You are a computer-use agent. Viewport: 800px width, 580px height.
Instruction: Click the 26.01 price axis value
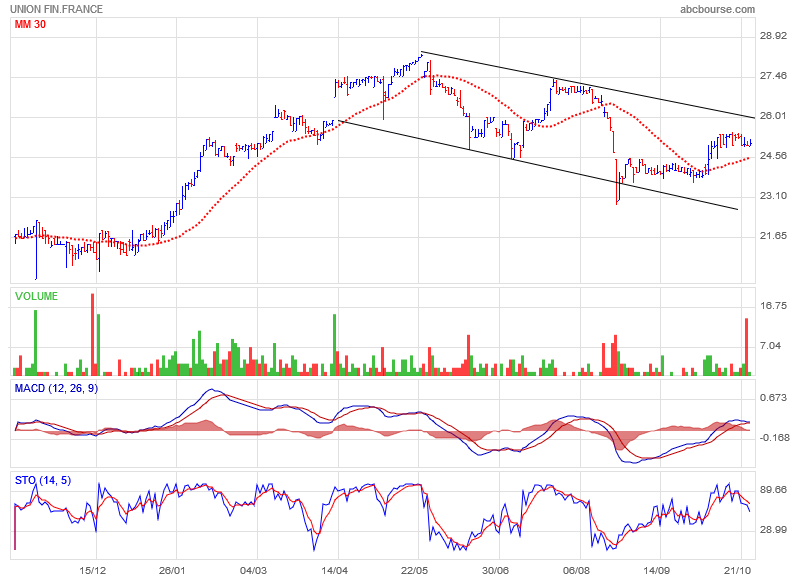[773, 116]
